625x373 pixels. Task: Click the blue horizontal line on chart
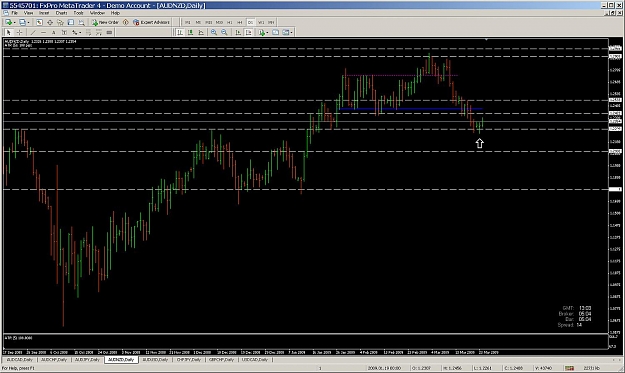(411, 108)
